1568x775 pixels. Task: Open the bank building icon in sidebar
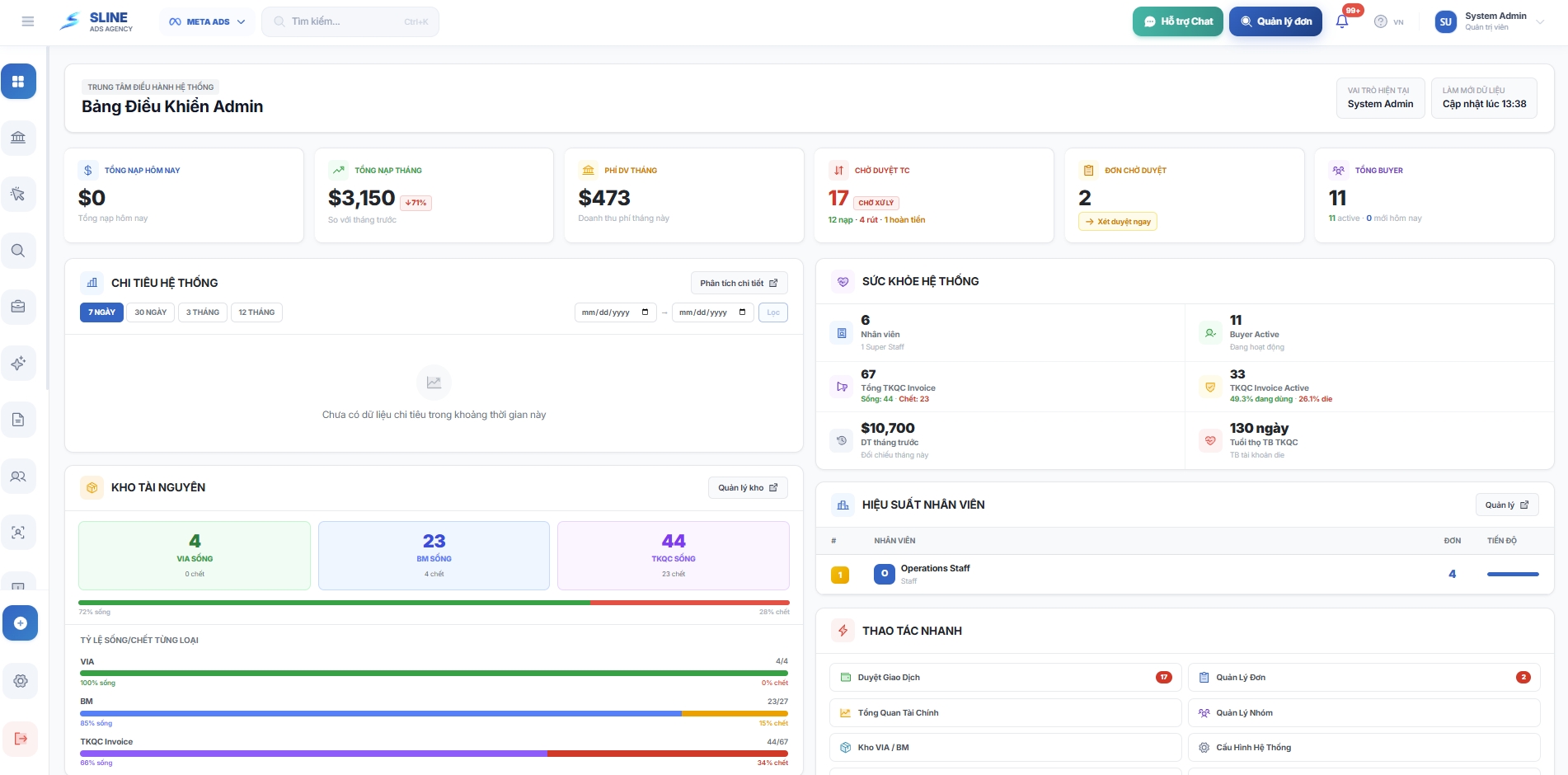point(18,138)
